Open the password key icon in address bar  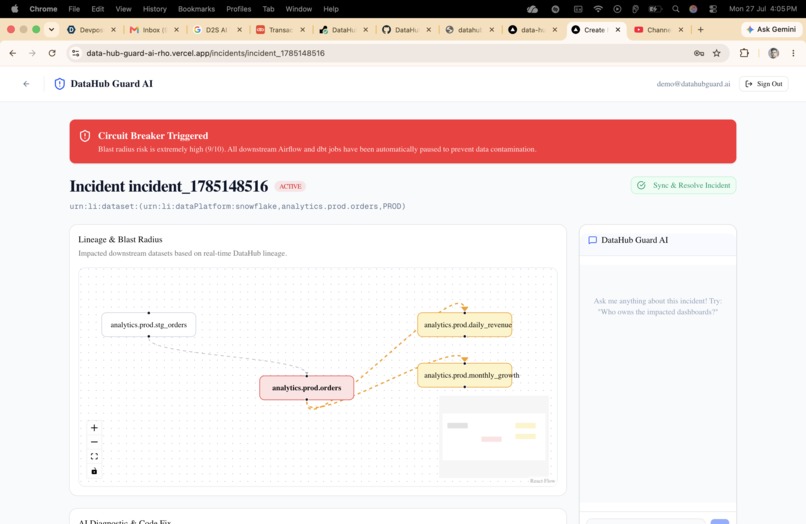[x=699, y=53]
